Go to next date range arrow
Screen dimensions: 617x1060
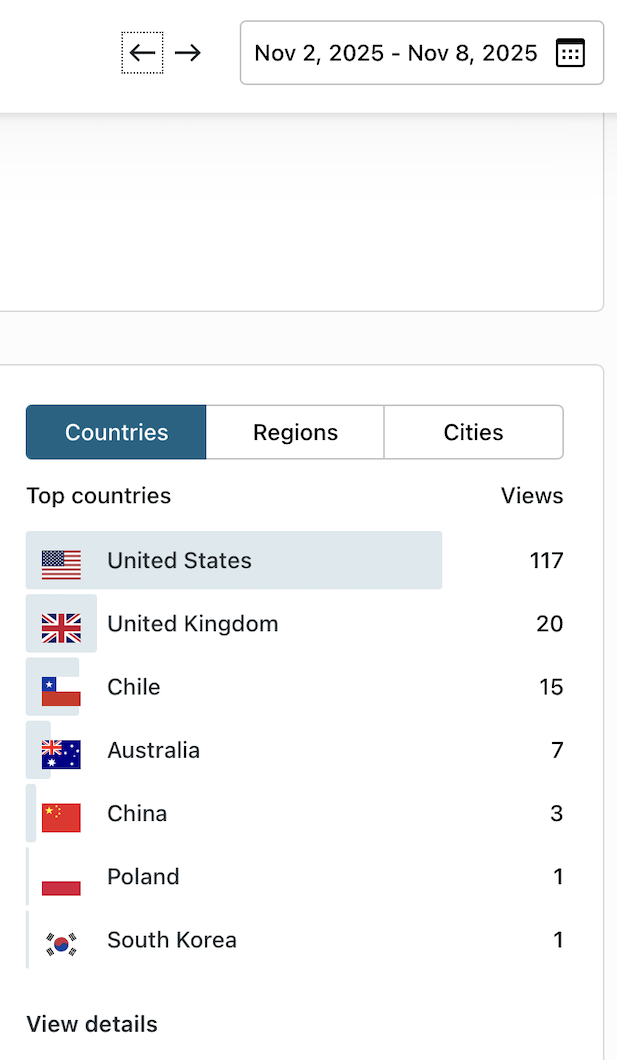pos(188,53)
